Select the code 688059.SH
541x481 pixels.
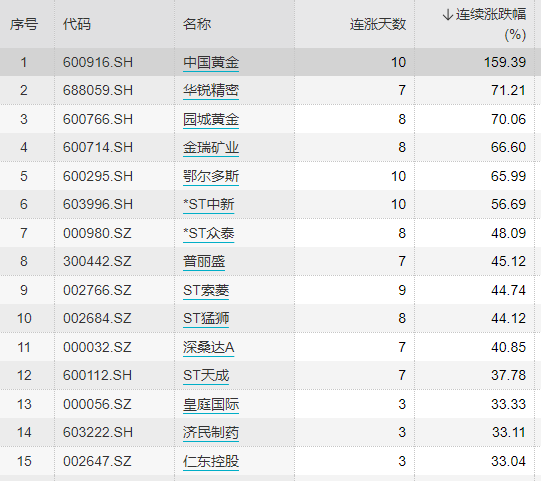point(98,90)
